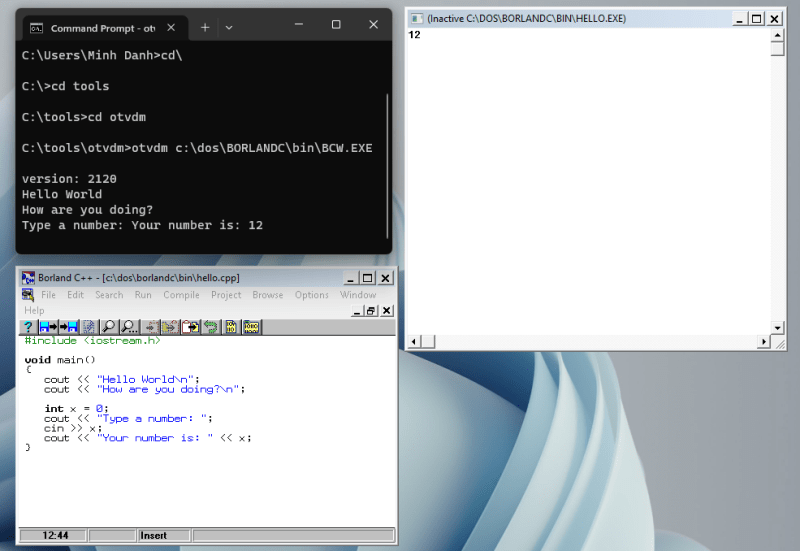The height and width of the screenshot is (551, 800).
Task: Open hello.cpp document control menu icon
Action: coord(28,295)
